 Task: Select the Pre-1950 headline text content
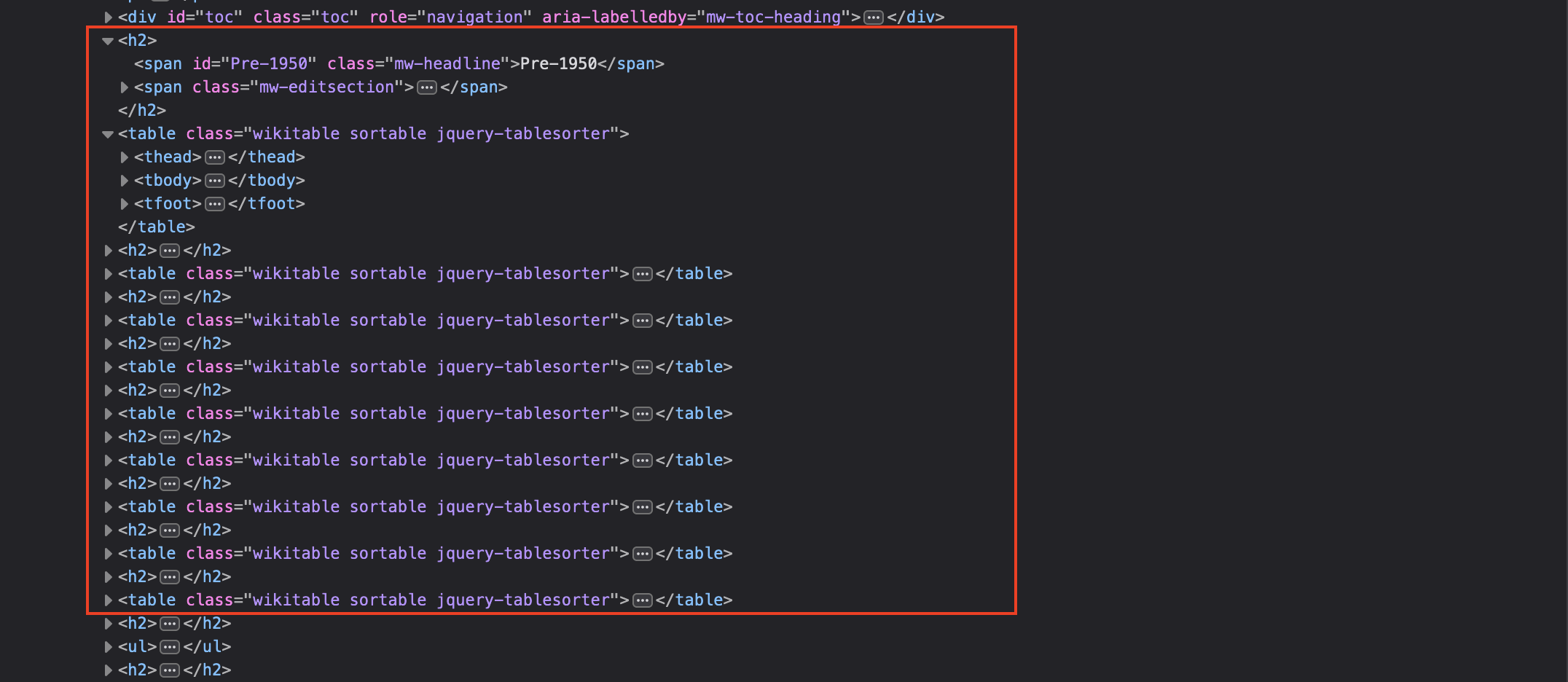(x=559, y=64)
